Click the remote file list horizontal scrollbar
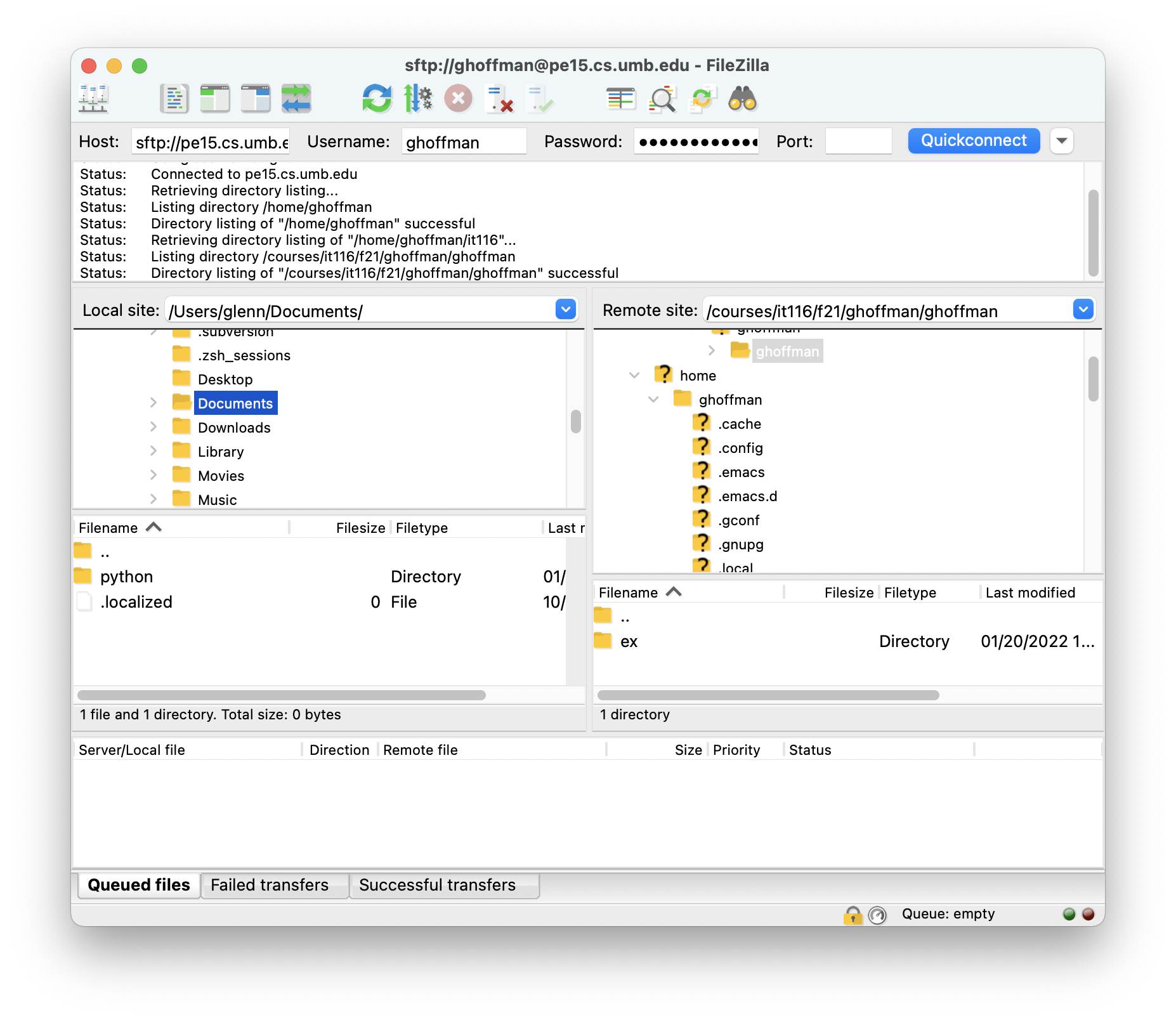Viewport: 1176px width, 1020px height. pos(768,695)
